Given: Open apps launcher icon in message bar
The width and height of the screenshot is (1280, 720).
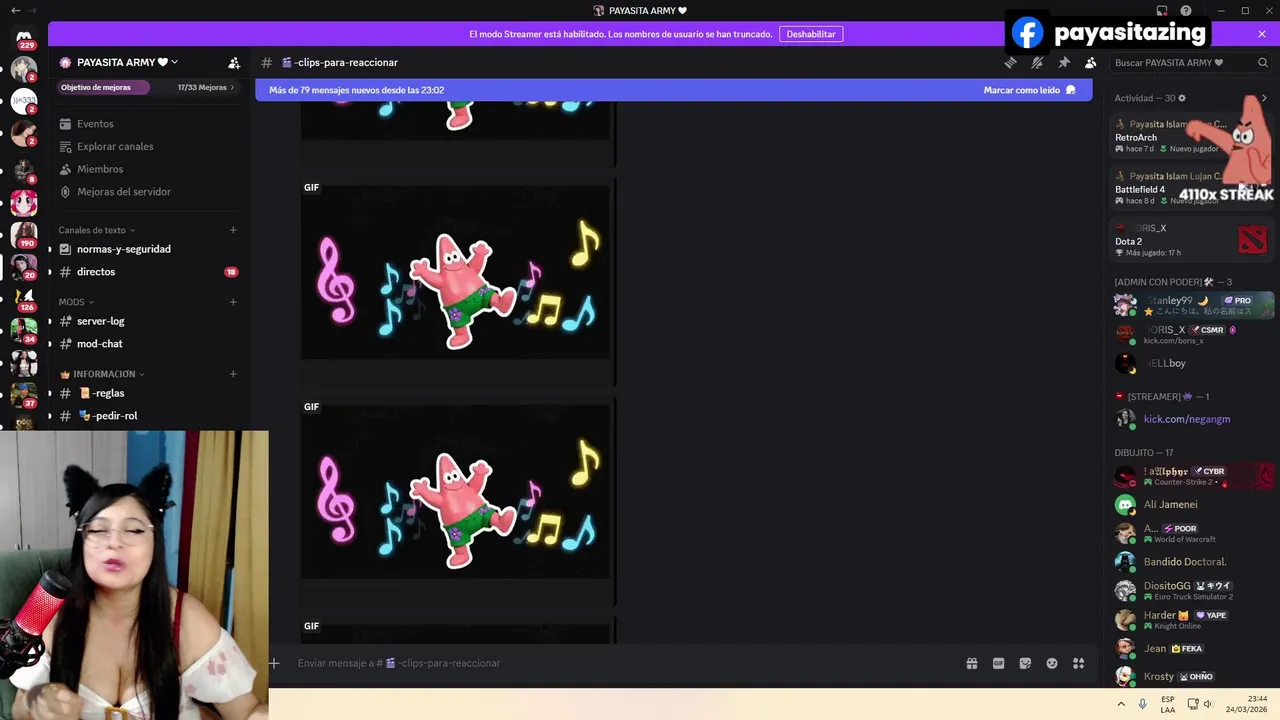Looking at the screenshot, I should (1078, 663).
